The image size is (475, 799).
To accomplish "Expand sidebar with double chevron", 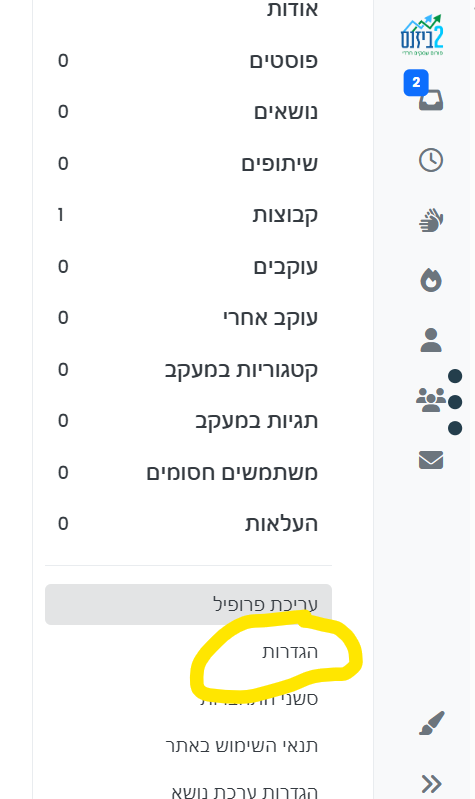I will coord(431,783).
